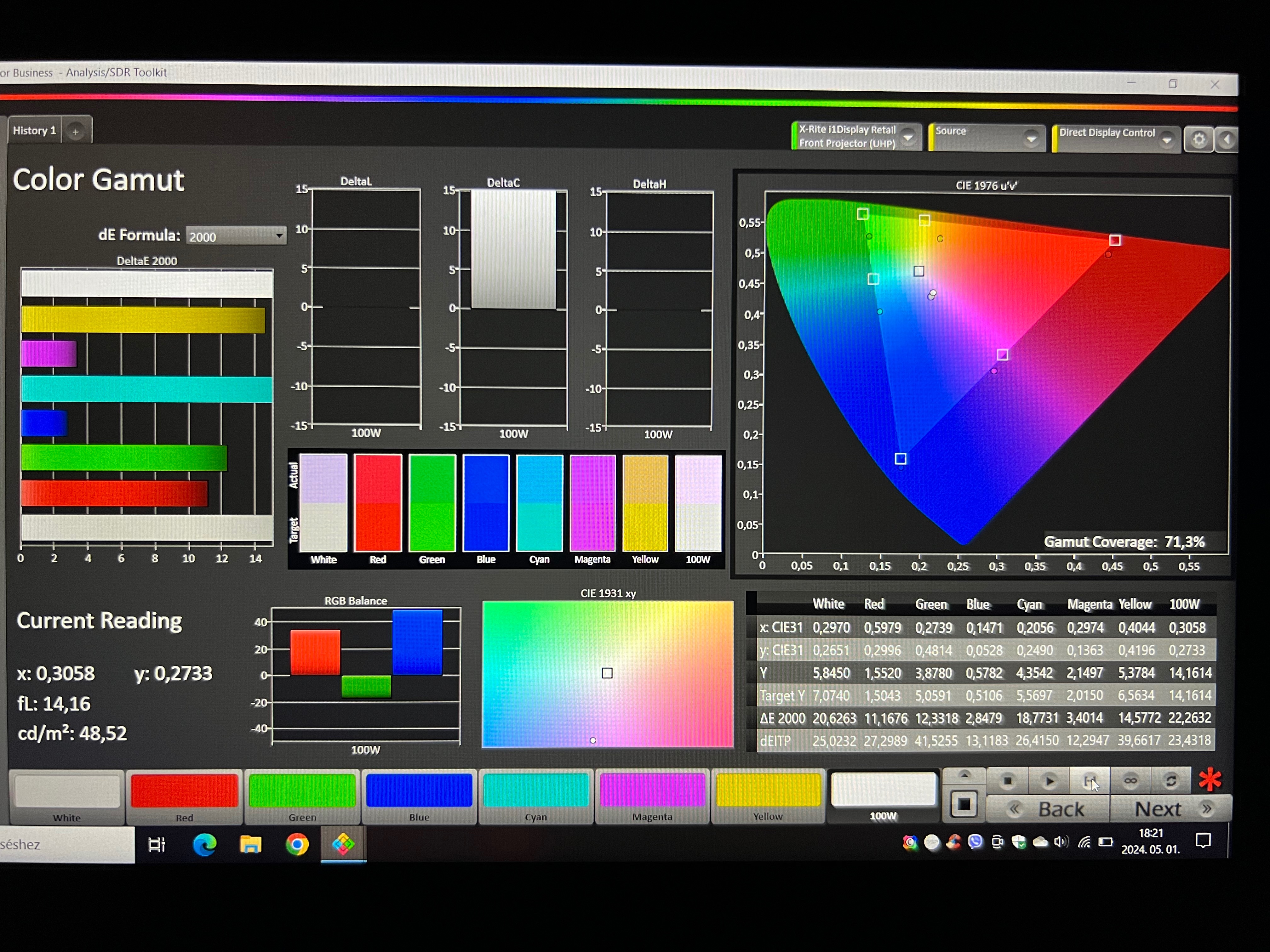Switch to the History 1 tab
1270x952 pixels.
pos(34,131)
